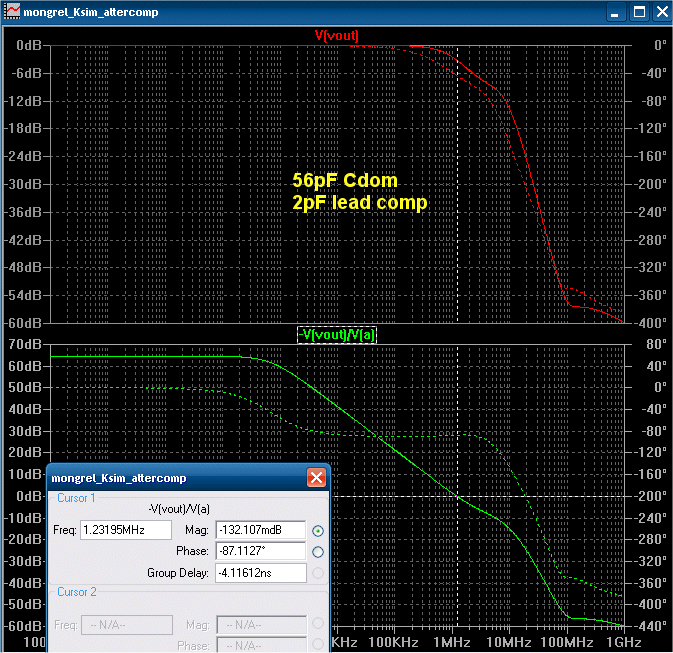The width and height of the screenshot is (673, 653).
Task: Minimize the mongrel_Ksim_aftercomp plot window
Action: (615, 12)
